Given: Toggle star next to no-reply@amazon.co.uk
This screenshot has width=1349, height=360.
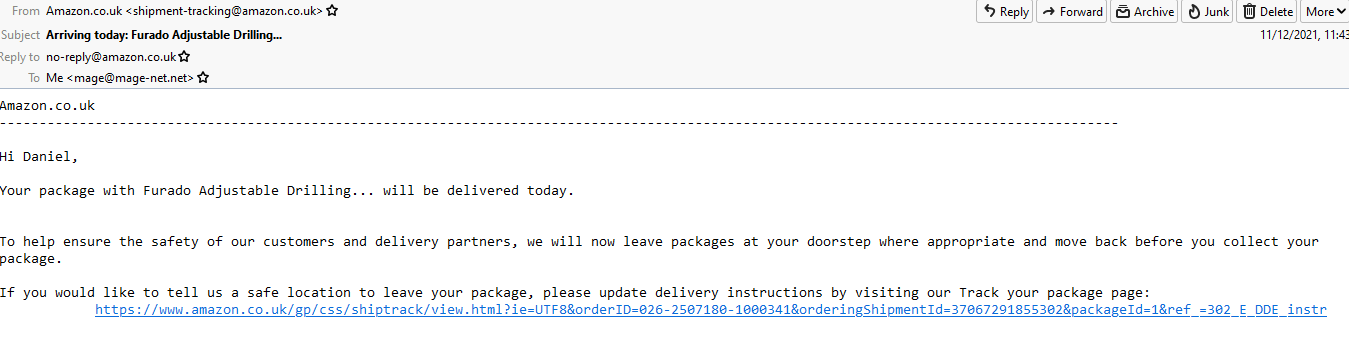Looking at the screenshot, I should point(184,57).
